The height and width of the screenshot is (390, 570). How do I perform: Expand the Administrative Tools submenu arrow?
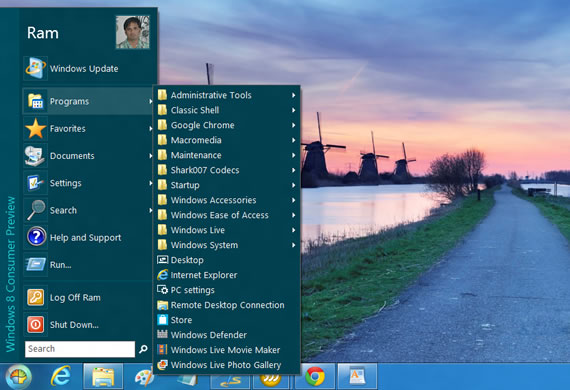pyautogui.click(x=293, y=95)
